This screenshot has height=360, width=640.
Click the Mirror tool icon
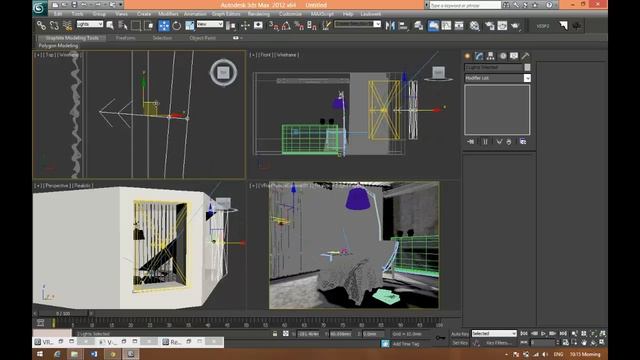coord(390,25)
